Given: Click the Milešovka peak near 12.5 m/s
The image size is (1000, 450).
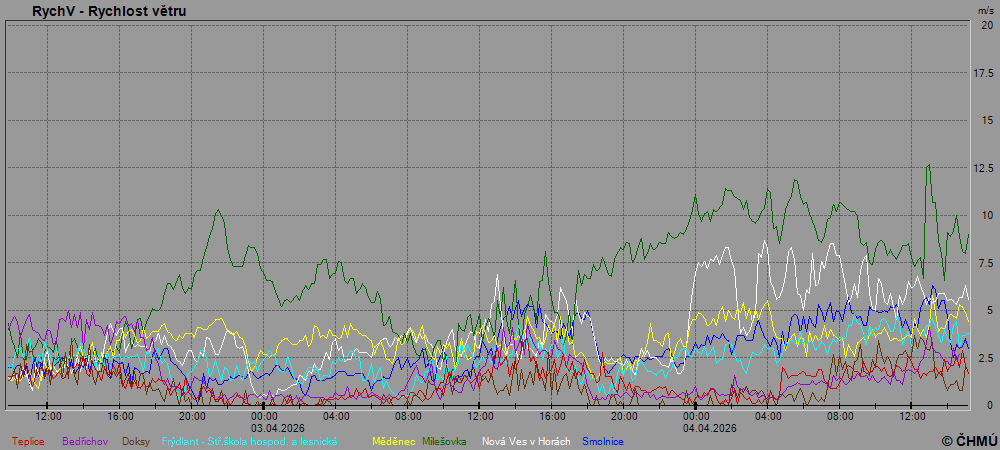Looking at the screenshot, I should click(x=928, y=167).
